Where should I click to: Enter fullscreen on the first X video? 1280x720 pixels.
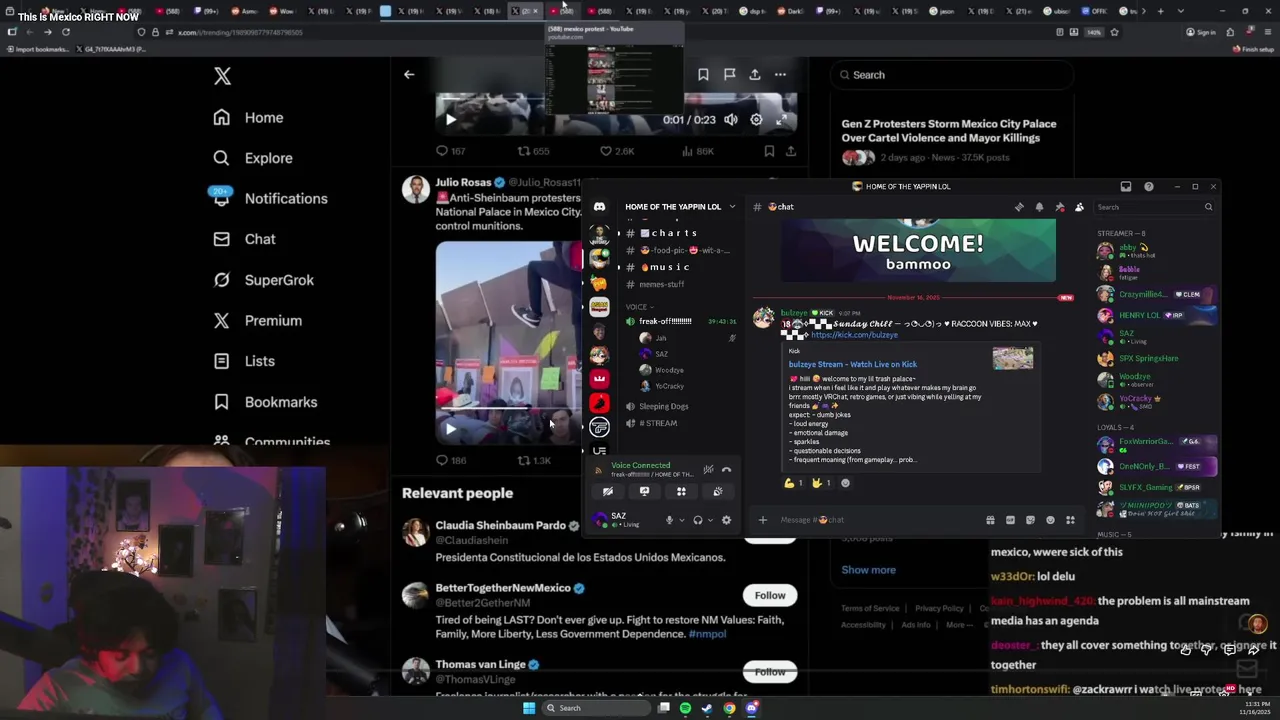coord(781,120)
